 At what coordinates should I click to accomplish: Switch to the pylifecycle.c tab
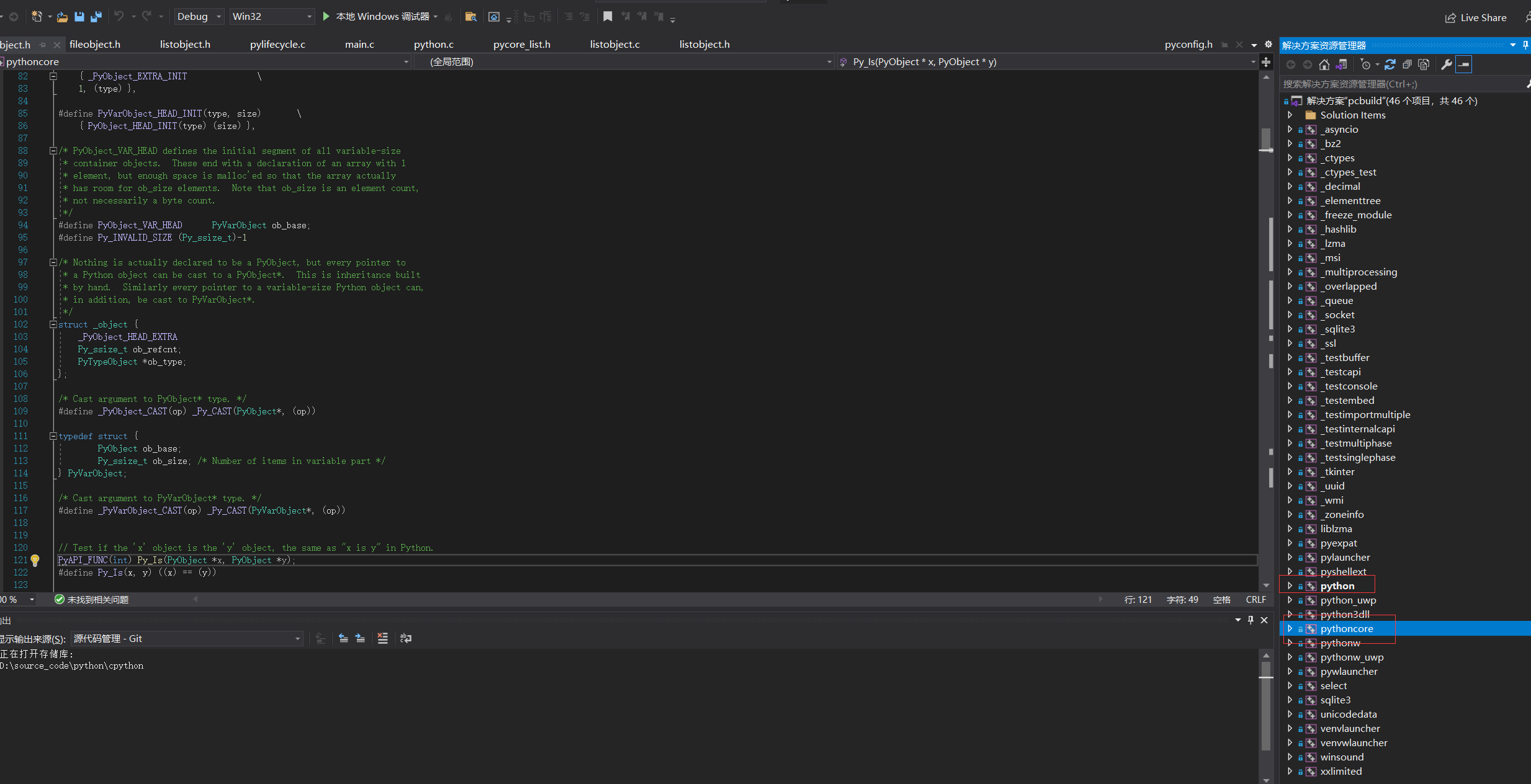[277, 44]
